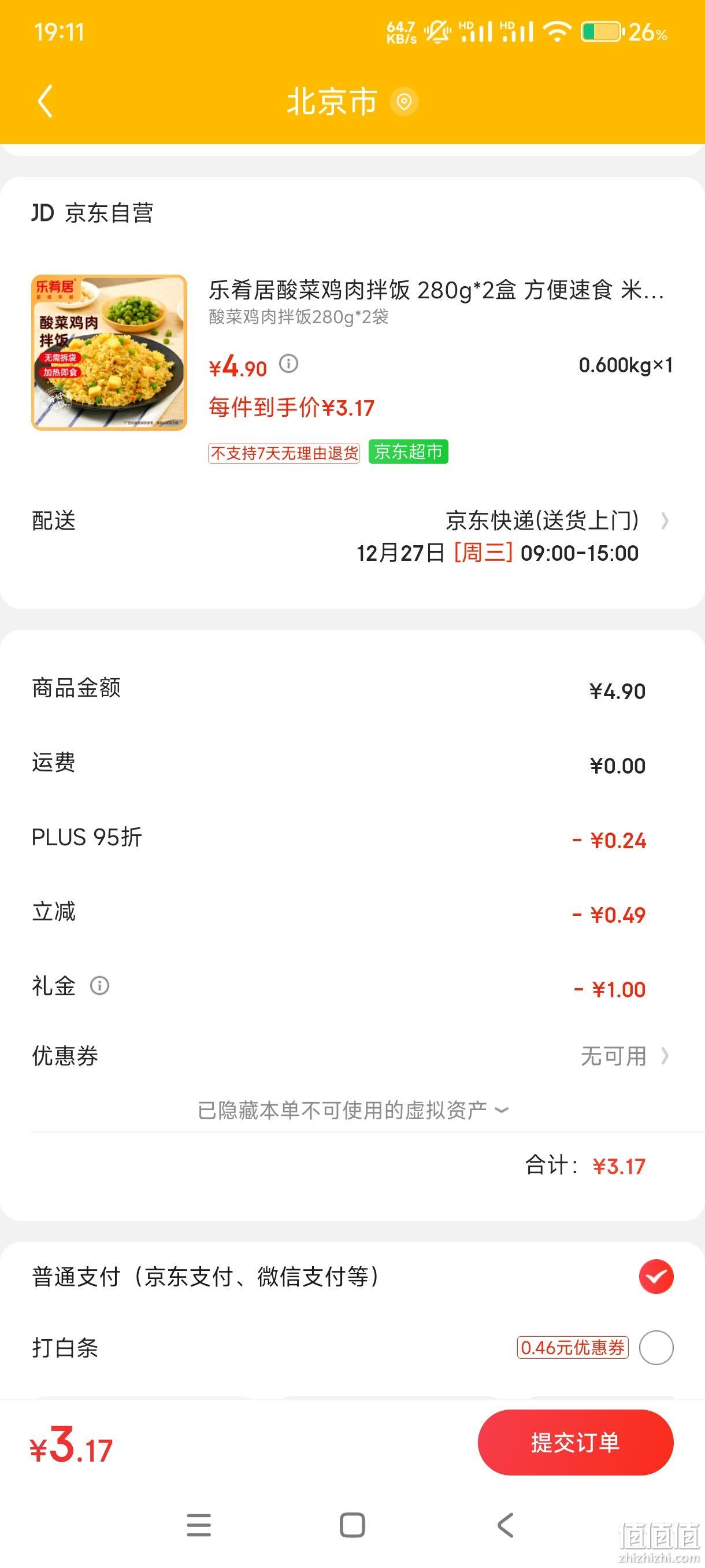This screenshot has height=1568, width=705.
Task: Tap the Android back navigation icon
Action: point(506,1525)
